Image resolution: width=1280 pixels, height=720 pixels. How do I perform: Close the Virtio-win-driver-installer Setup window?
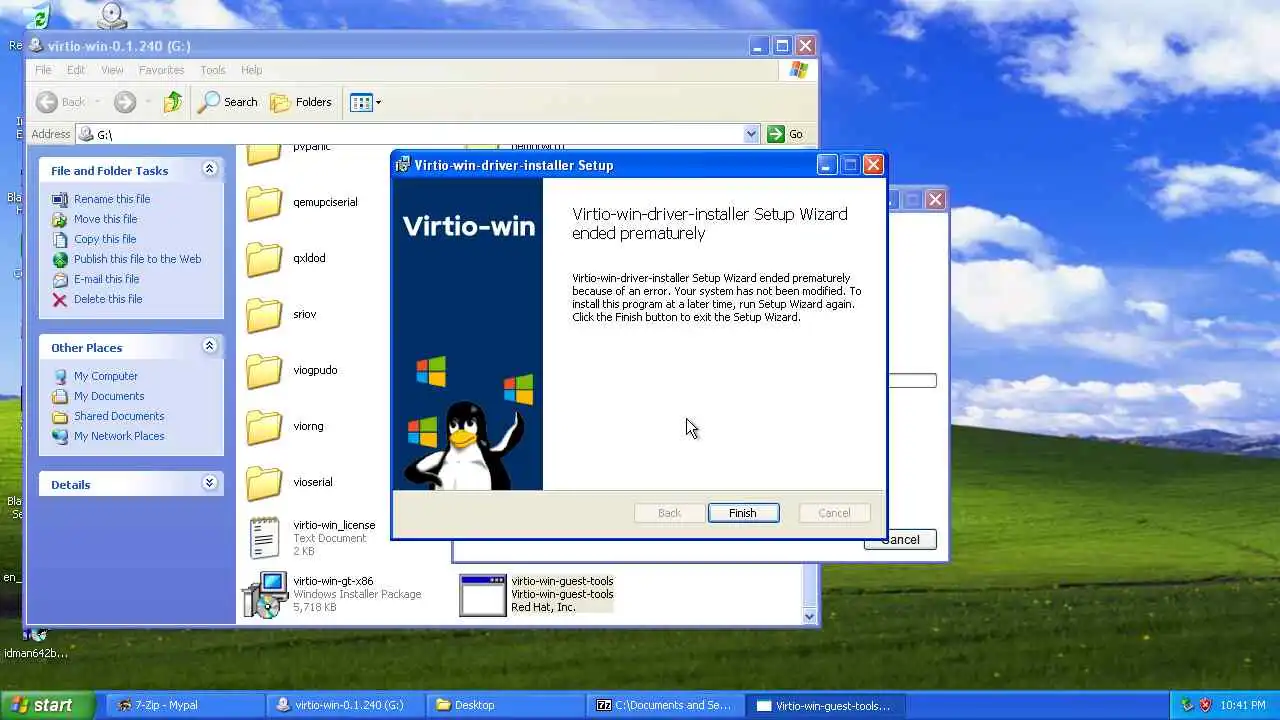point(873,165)
